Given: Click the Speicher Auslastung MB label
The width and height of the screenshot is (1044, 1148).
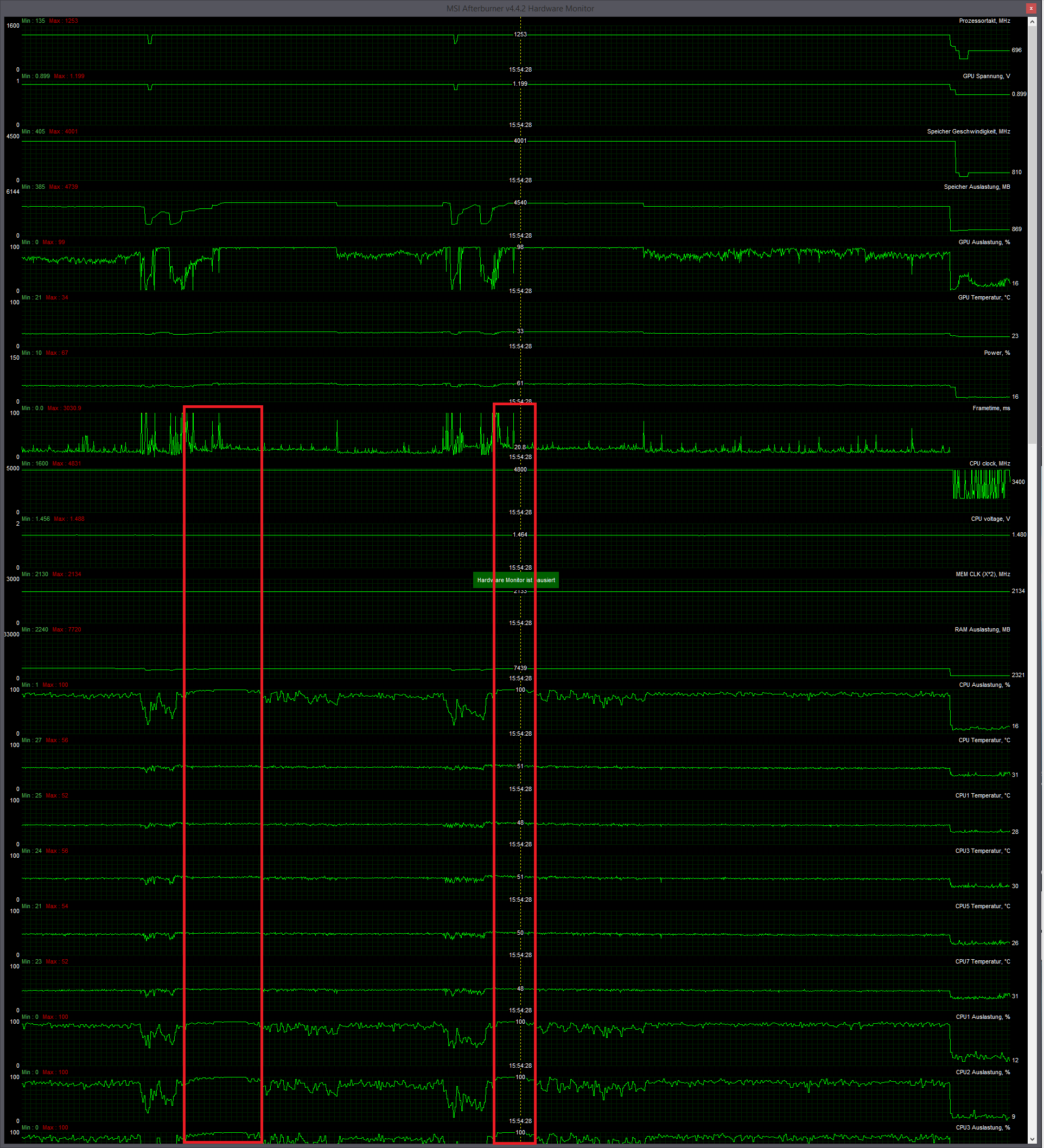Looking at the screenshot, I should pos(976,187).
